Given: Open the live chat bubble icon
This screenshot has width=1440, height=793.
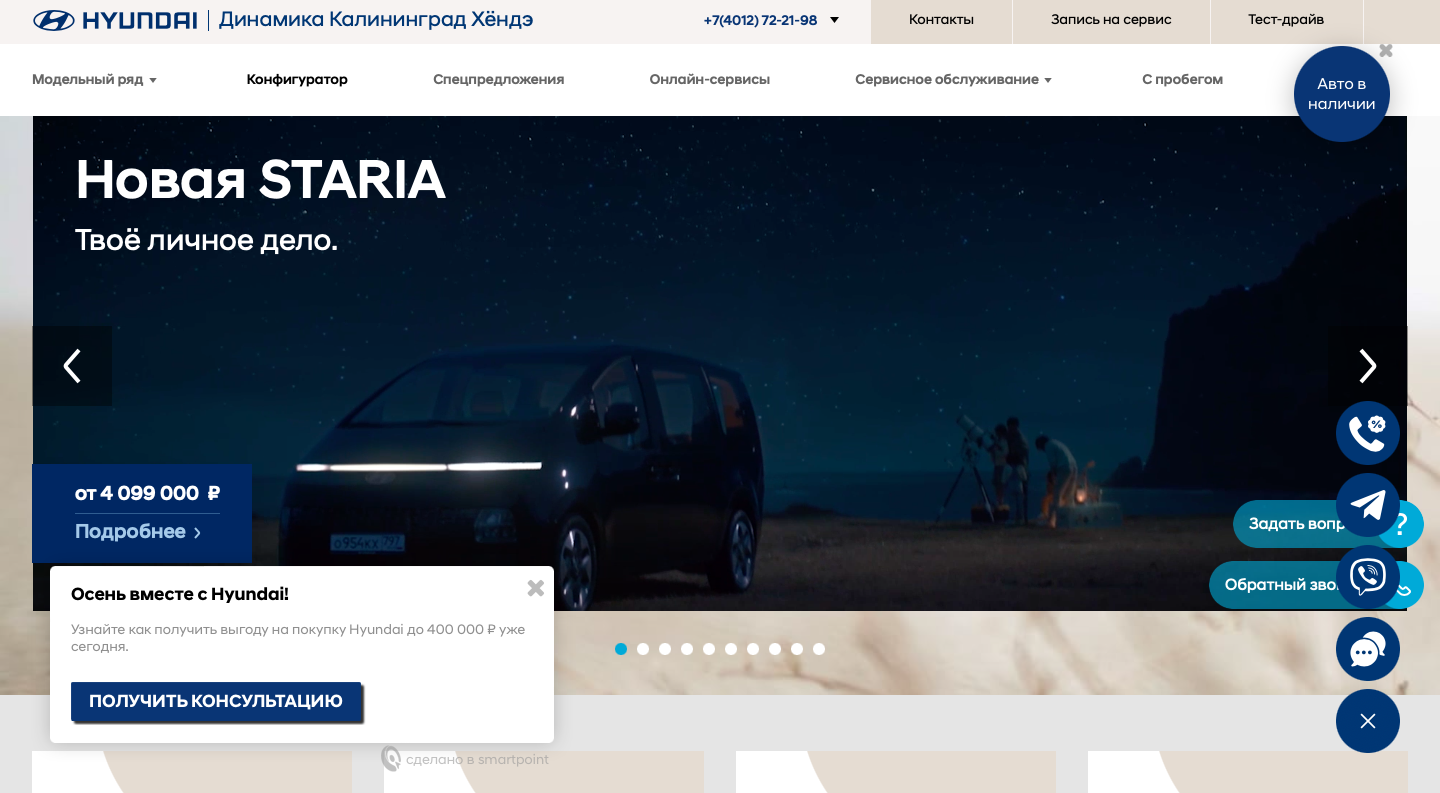Looking at the screenshot, I should tap(1367, 650).
